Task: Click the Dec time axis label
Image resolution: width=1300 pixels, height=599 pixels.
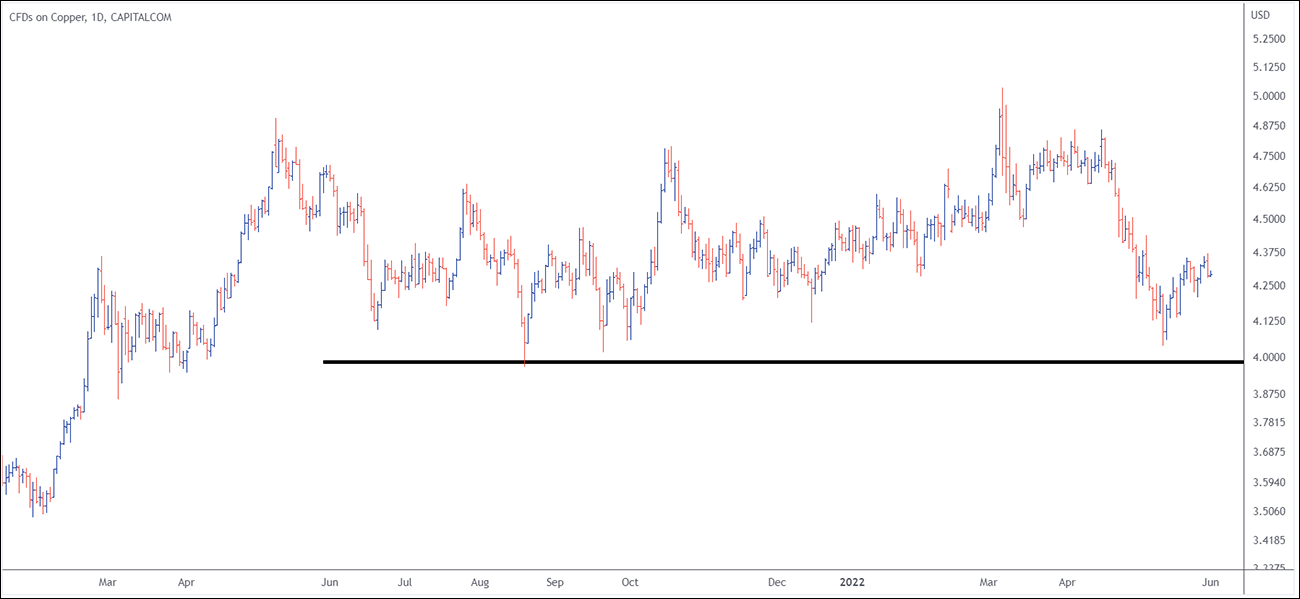Action: coord(777,582)
